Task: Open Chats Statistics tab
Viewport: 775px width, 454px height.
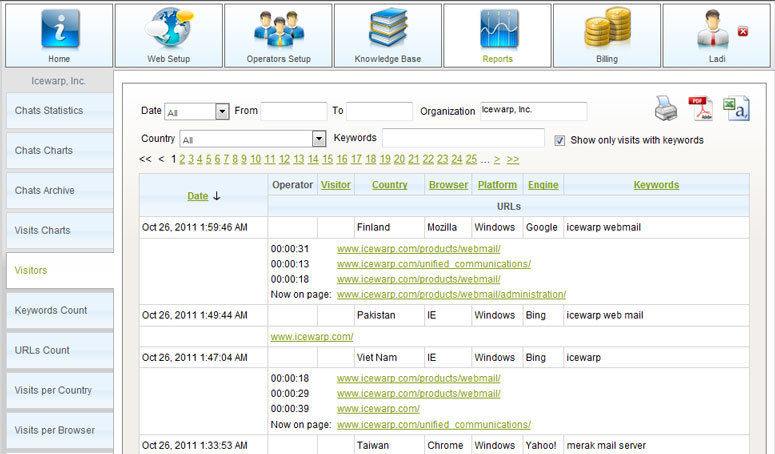Action: pyautogui.click(x=60, y=111)
